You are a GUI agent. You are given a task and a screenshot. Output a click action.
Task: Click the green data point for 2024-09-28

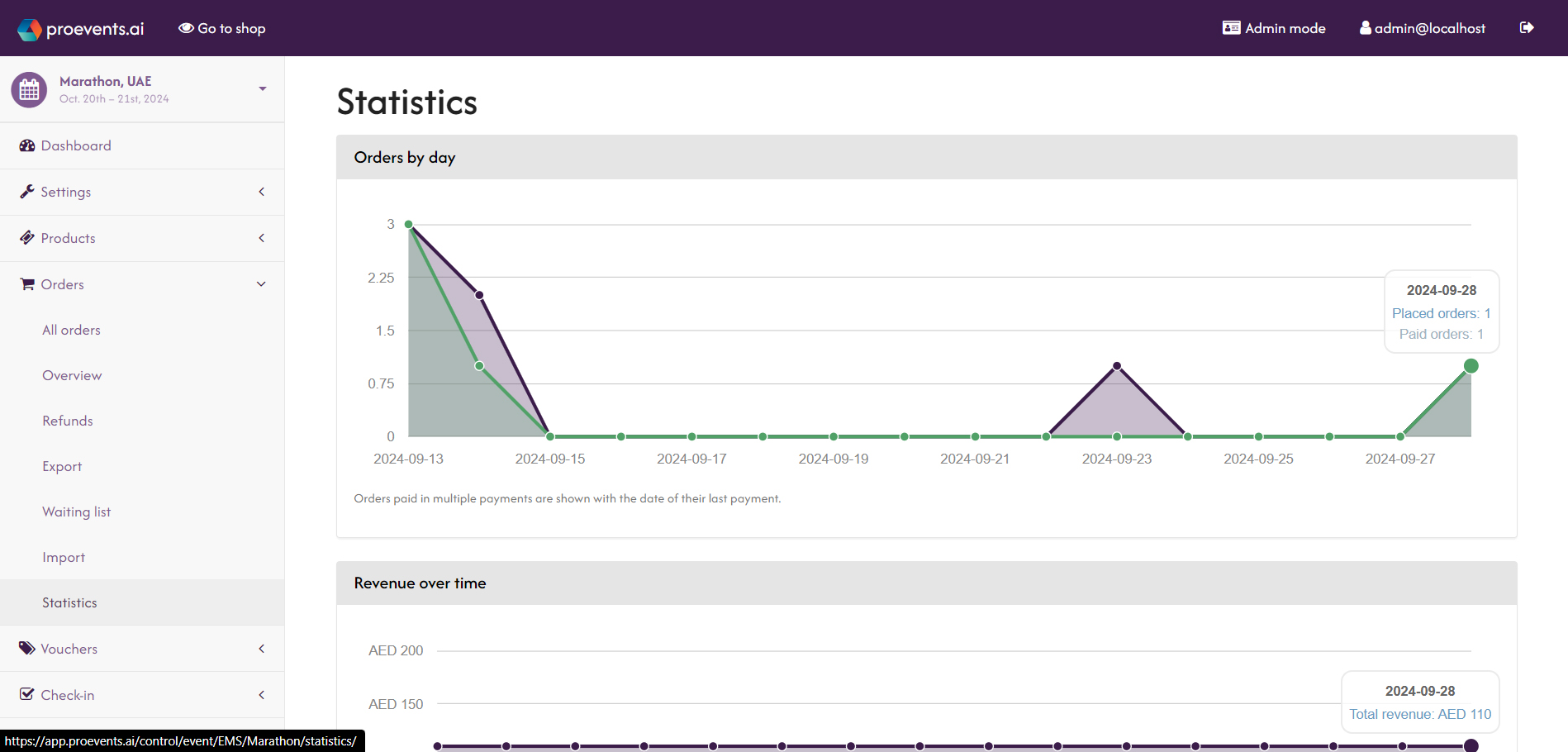click(x=1471, y=365)
